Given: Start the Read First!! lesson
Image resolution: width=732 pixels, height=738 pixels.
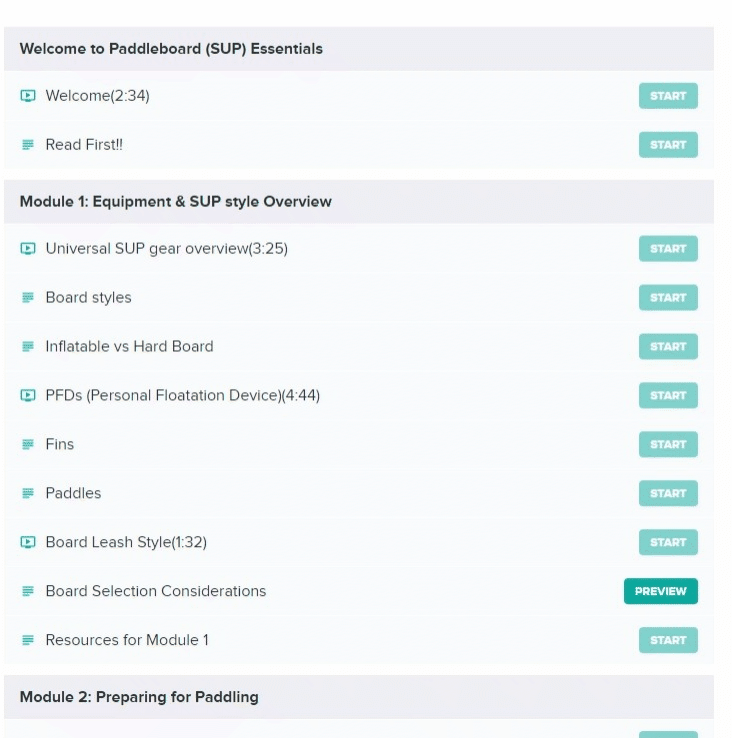Looking at the screenshot, I should (668, 145).
